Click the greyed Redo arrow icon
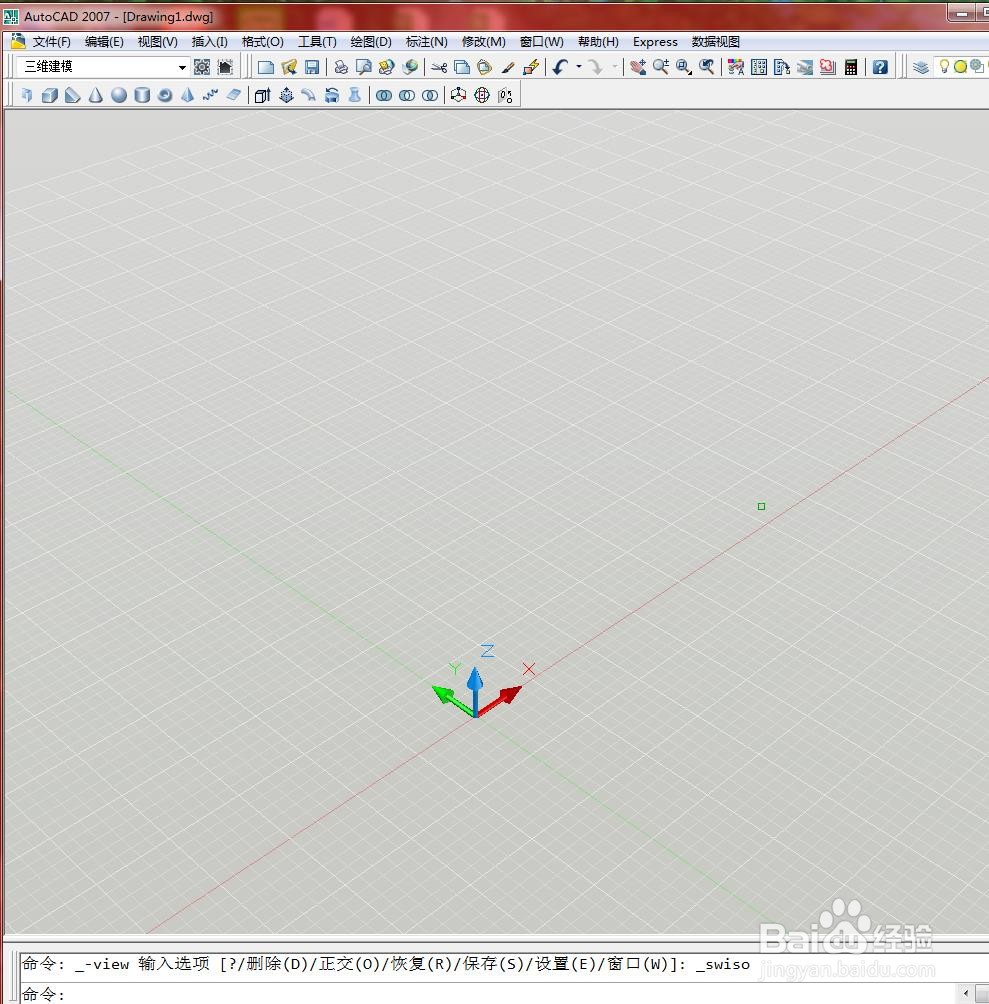 coord(595,67)
